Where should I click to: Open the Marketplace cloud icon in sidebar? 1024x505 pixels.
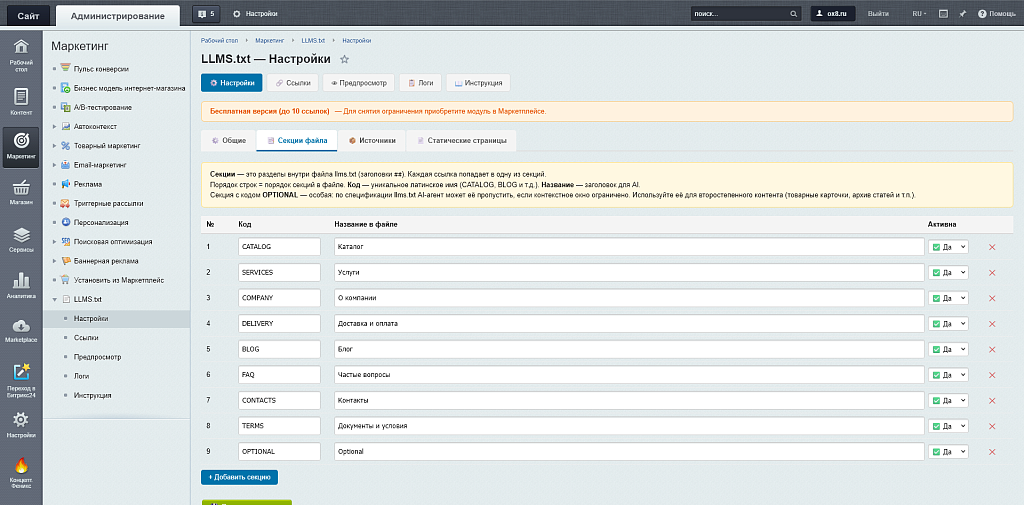tap(21, 330)
